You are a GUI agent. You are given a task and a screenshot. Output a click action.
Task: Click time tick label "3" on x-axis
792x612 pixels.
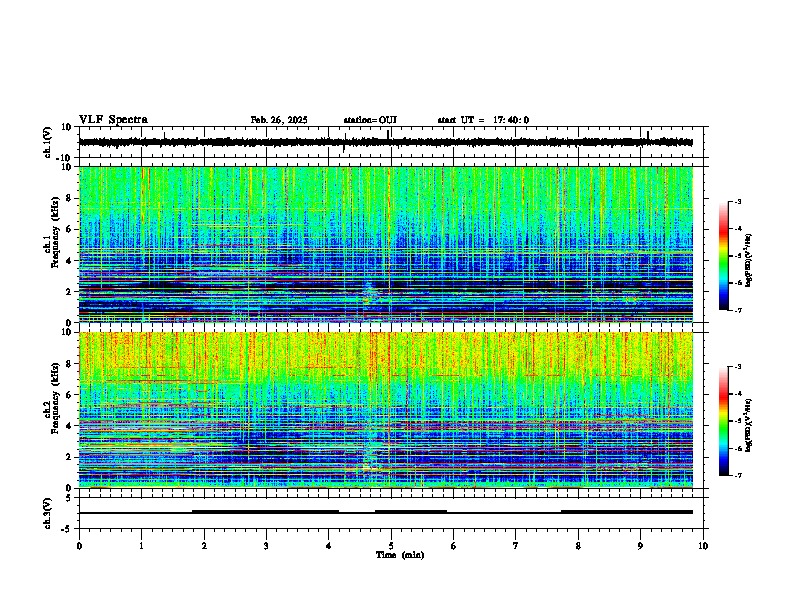(x=266, y=546)
